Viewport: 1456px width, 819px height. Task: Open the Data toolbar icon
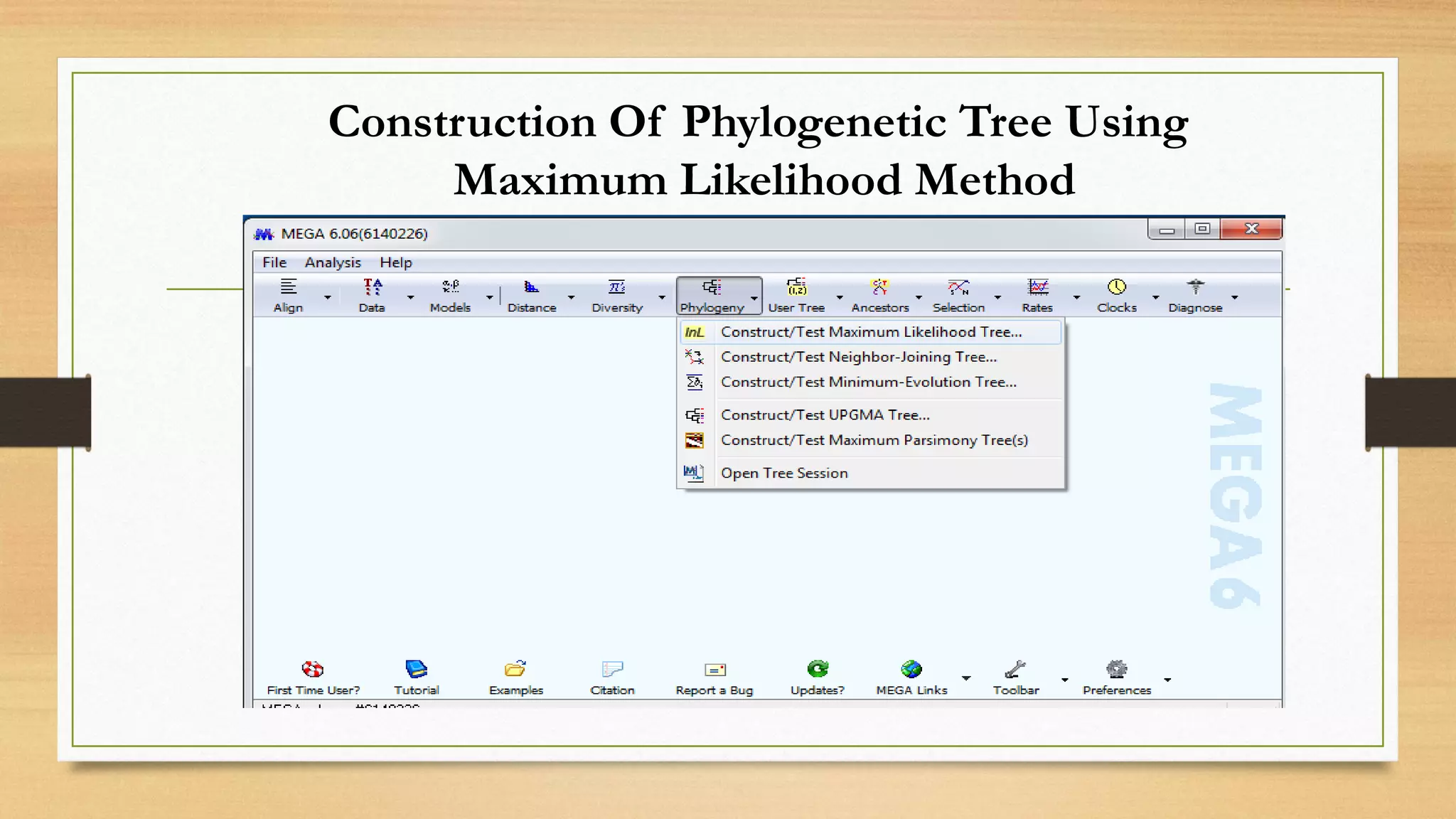tap(372, 287)
